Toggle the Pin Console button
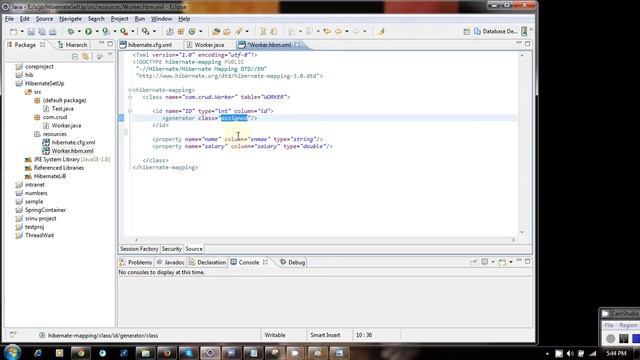This screenshot has width=640, height=360. tap(473, 262)
